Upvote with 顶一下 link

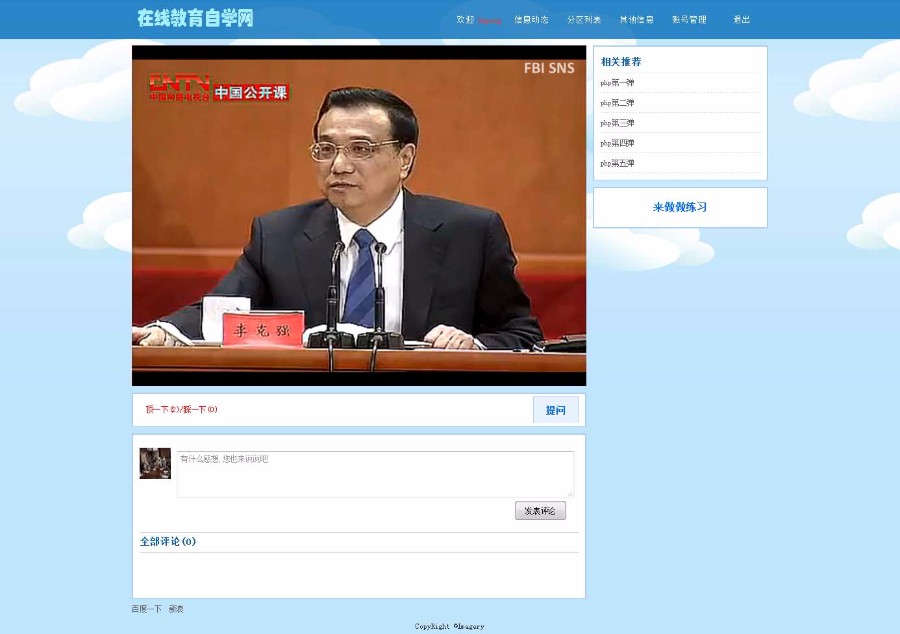[163, 410]
